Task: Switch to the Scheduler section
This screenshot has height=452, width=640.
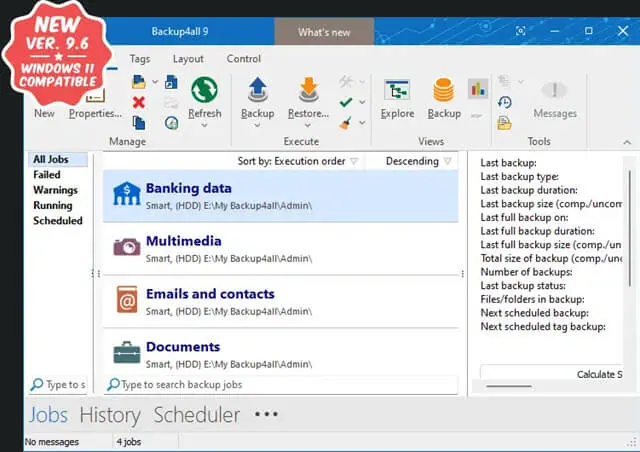Action: (197, 415)
